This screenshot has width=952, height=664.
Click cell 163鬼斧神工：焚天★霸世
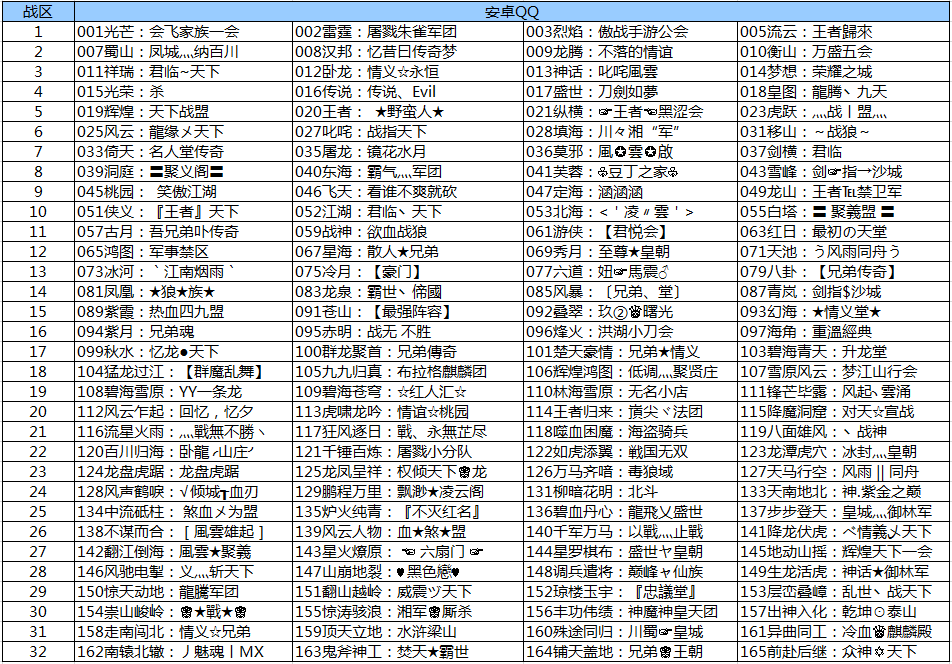(408, 652)
